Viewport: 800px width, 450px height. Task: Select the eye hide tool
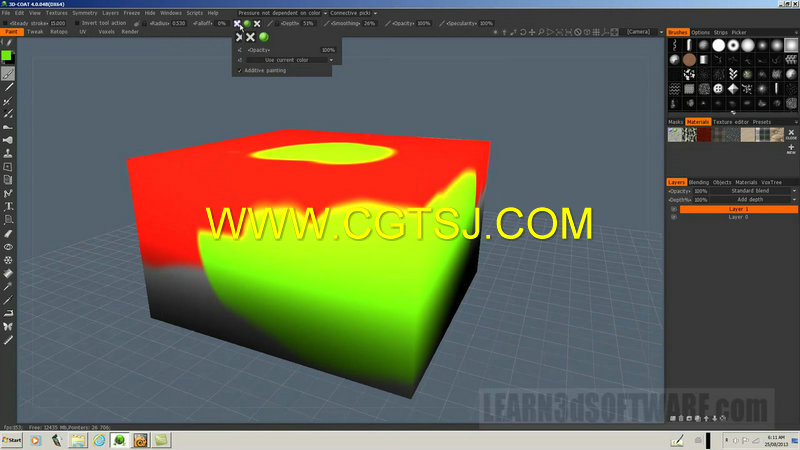click(8, 246)
